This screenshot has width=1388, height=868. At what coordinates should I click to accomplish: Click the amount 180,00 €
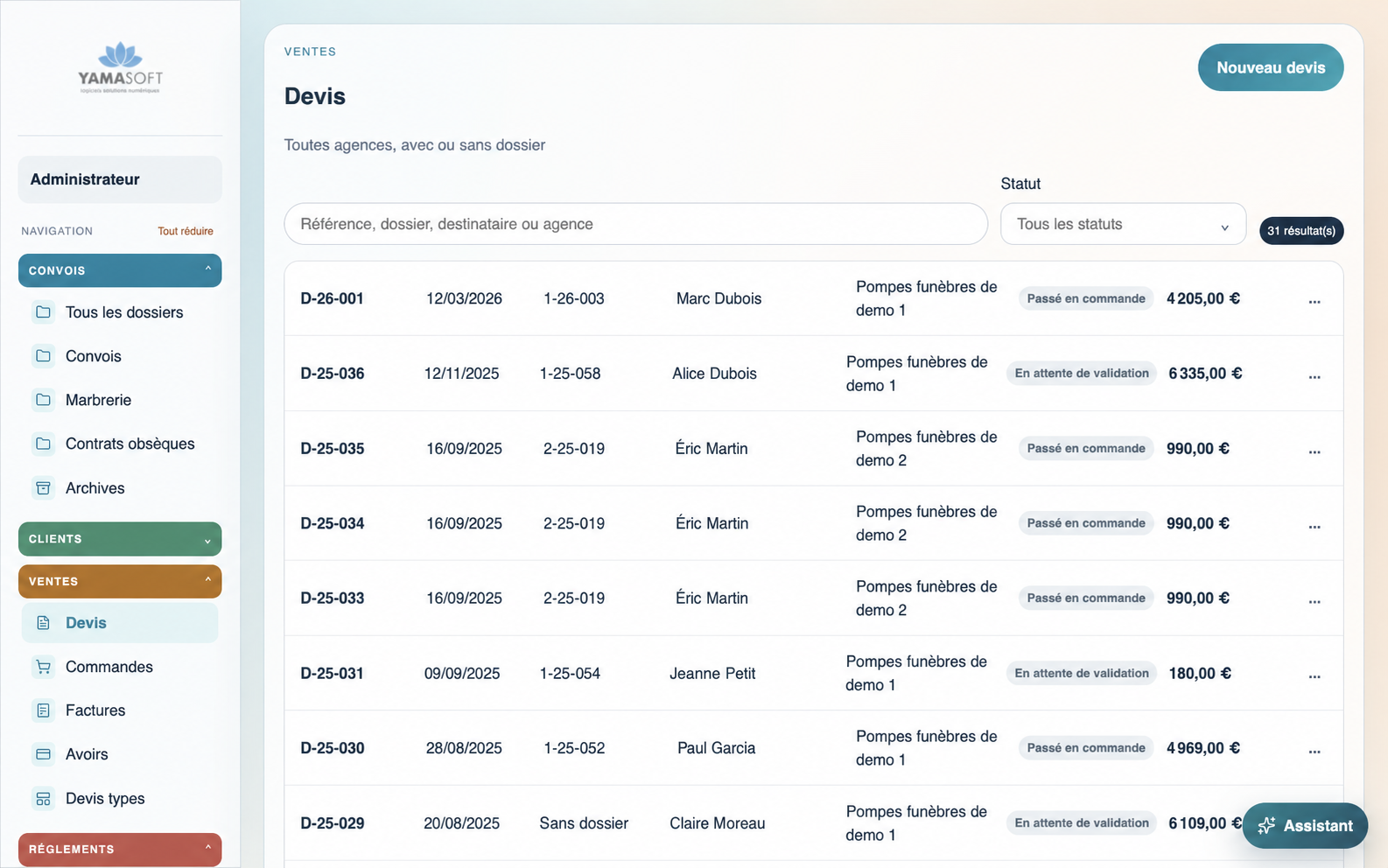pos(1201,674)
